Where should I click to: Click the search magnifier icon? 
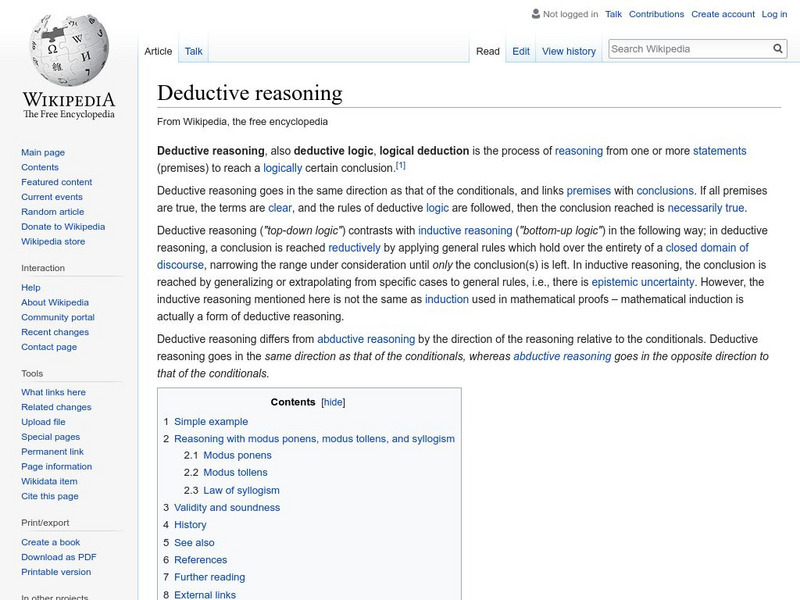coord(778,49)
